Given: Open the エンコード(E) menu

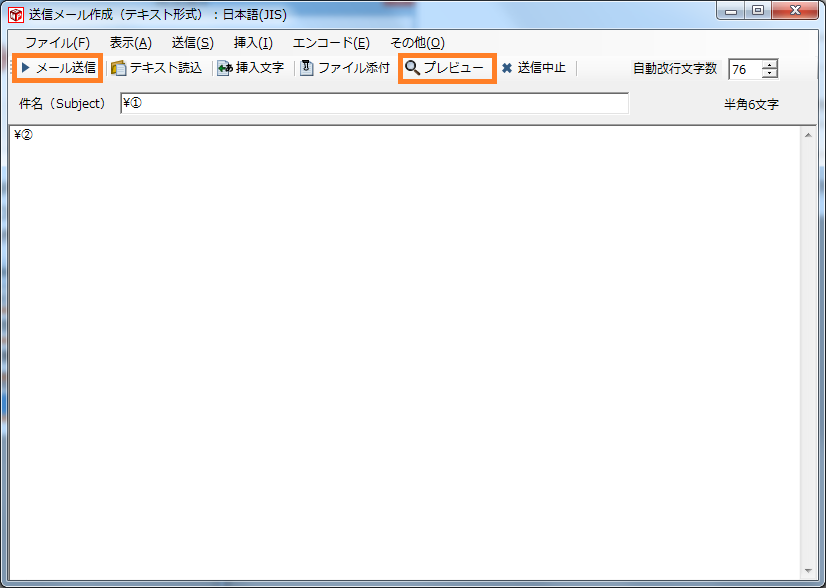Looking at the screenshot, I should pos(331,43).
